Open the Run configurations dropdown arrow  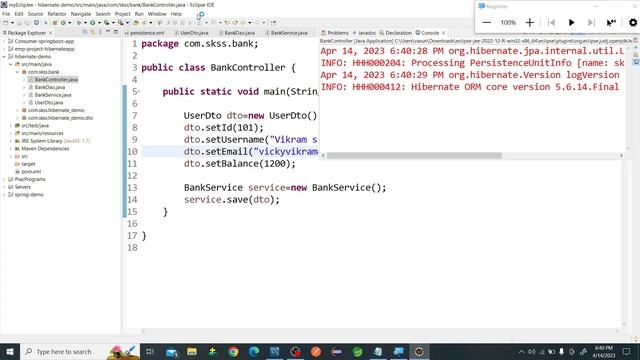pos(99,23)
